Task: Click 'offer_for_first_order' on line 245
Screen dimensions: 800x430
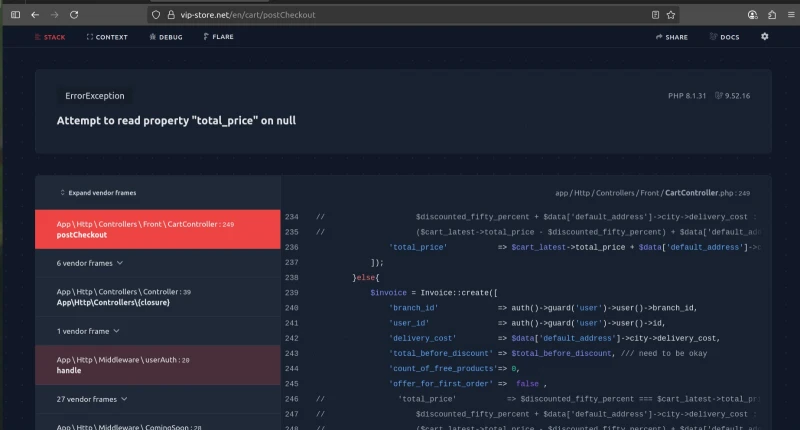Action: point(439,384)
